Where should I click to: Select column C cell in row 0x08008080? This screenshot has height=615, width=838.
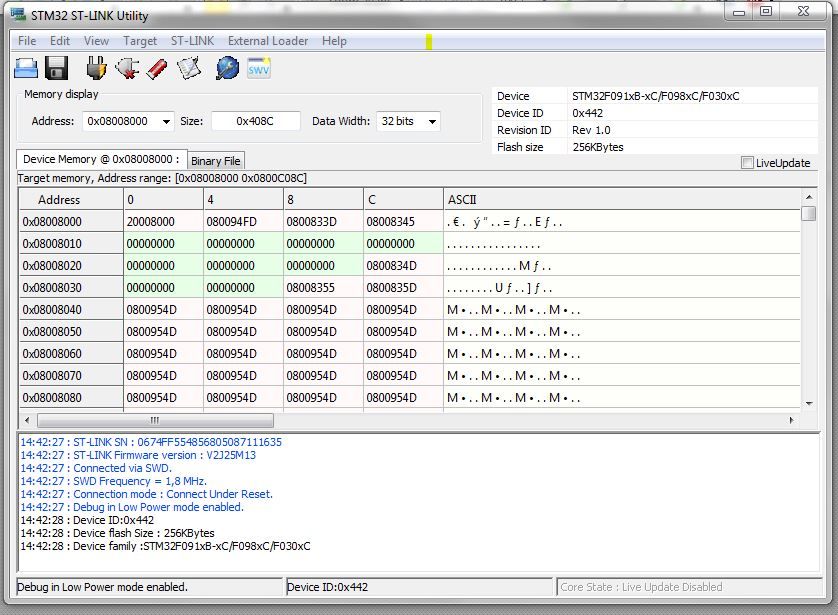404,398
